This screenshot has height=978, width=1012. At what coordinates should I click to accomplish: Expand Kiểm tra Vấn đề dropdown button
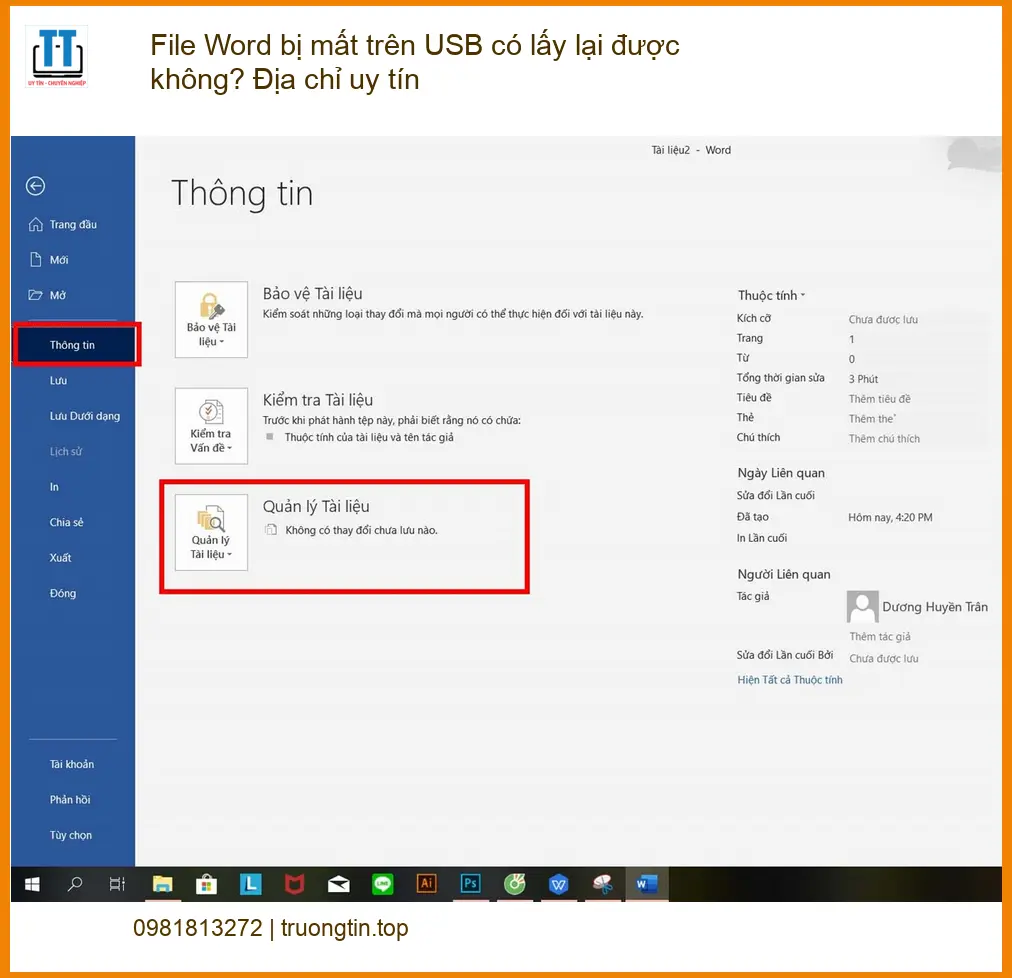click(x=211, y=426)
